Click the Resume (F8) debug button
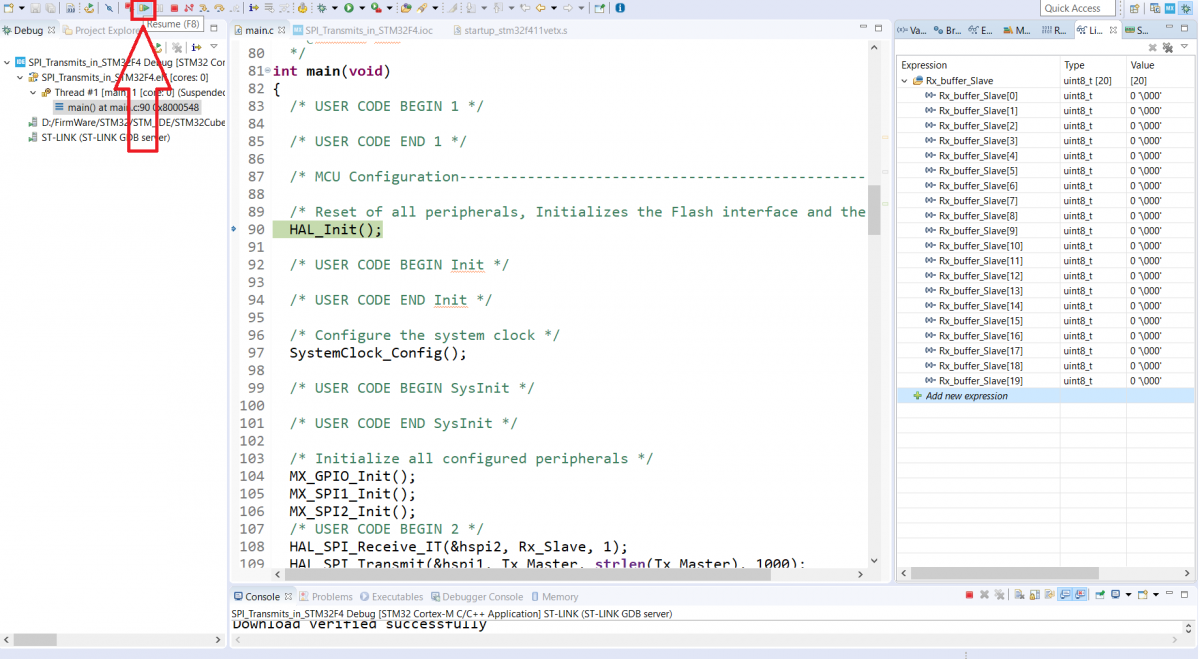 click(144, 8)
